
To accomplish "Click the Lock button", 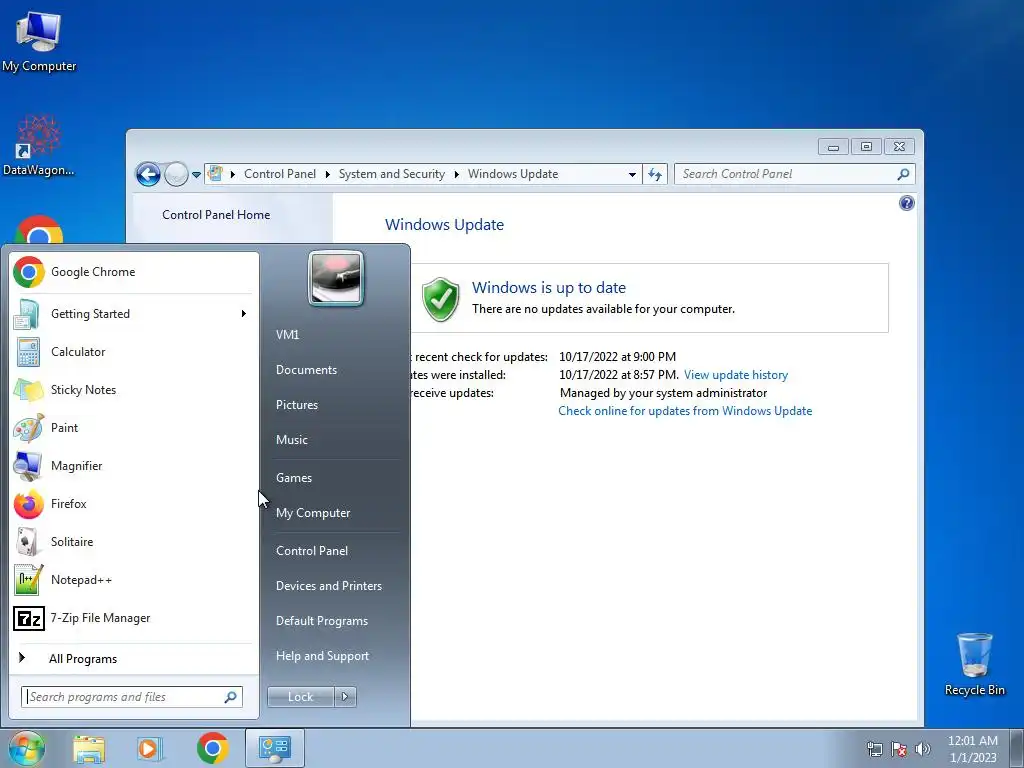I will coord(300,697).
